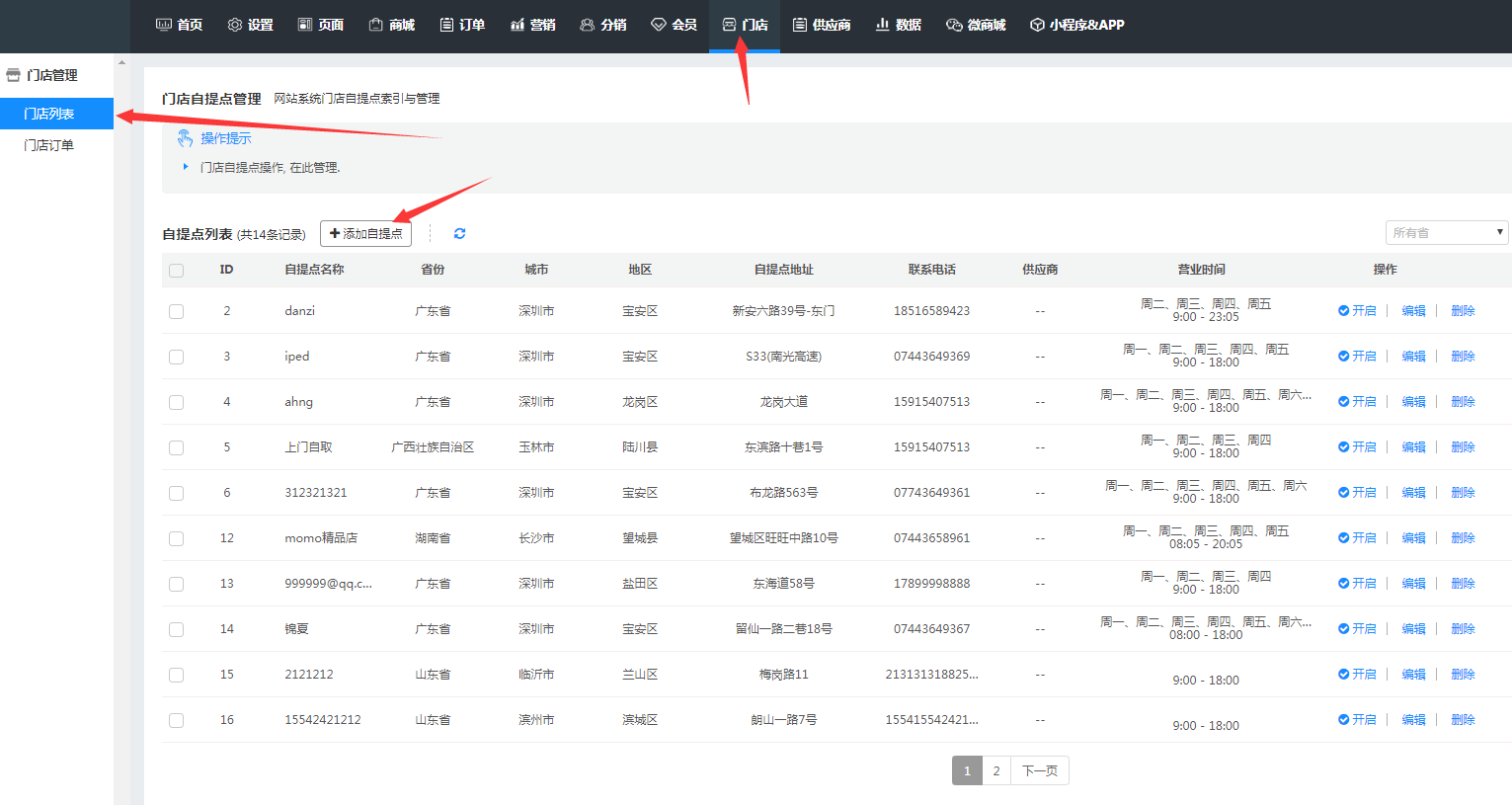
Task: Delete the 上门自取 pickup point row
Action: pyautogui.click(x=1463, y=447)
